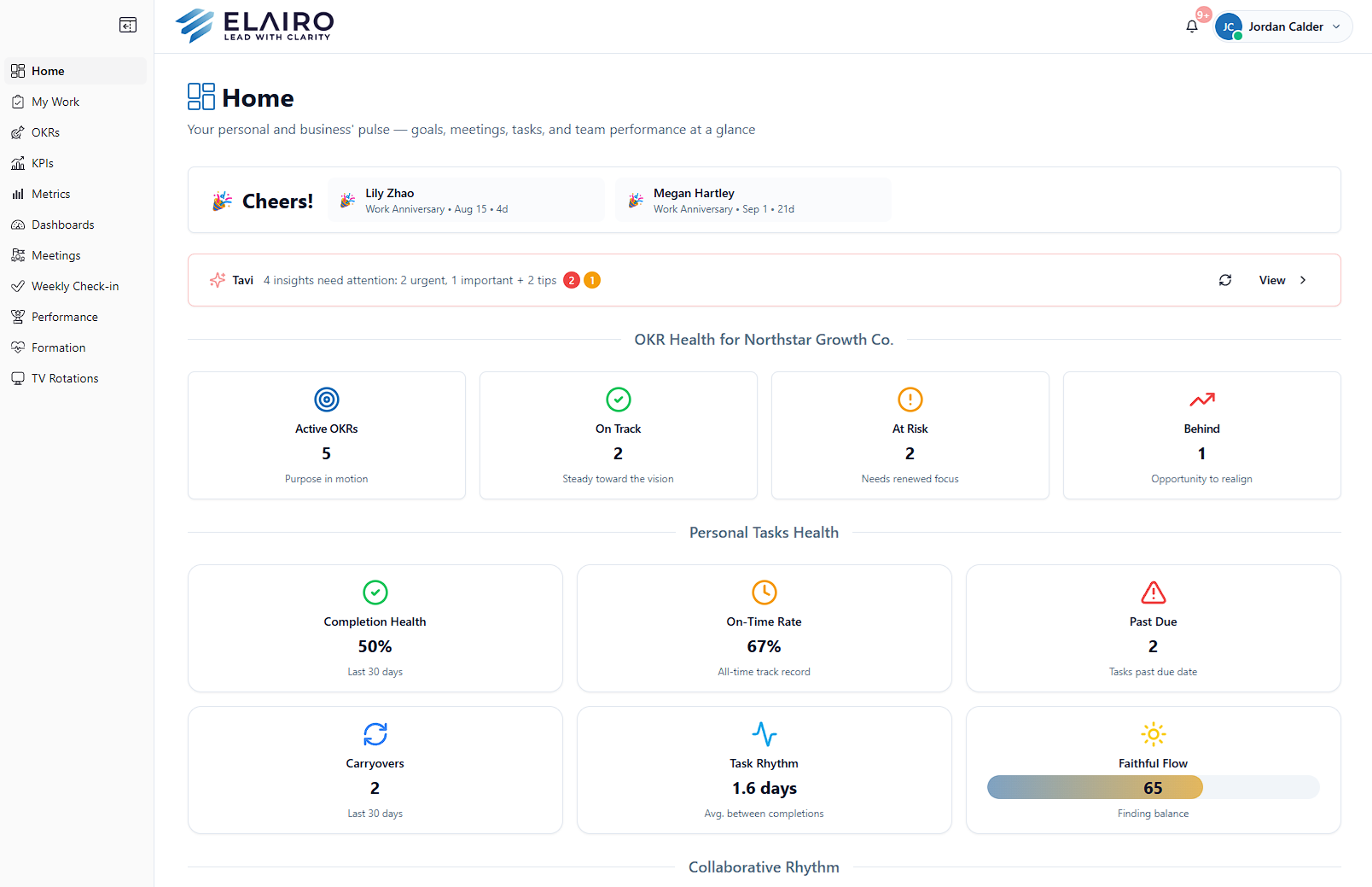Click the Carryovers refresh icon
This screenshot has height=887, width=1372.
(x=375, y=734)
